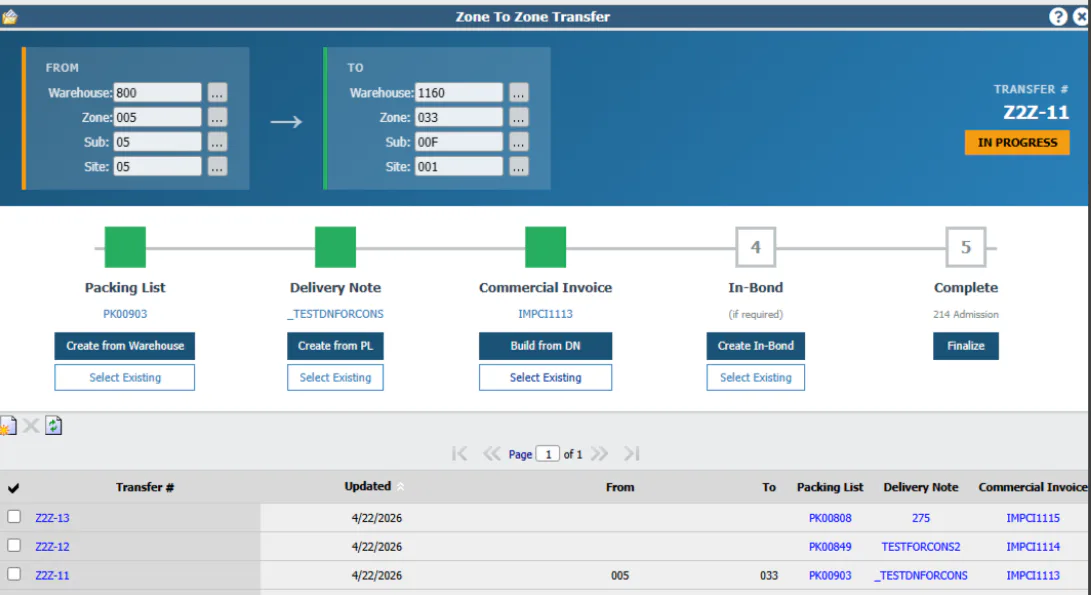Viewport: 1091px width, 595px height.
Task: Open packing list PK00903 under step one
Action: click(125, 314)
